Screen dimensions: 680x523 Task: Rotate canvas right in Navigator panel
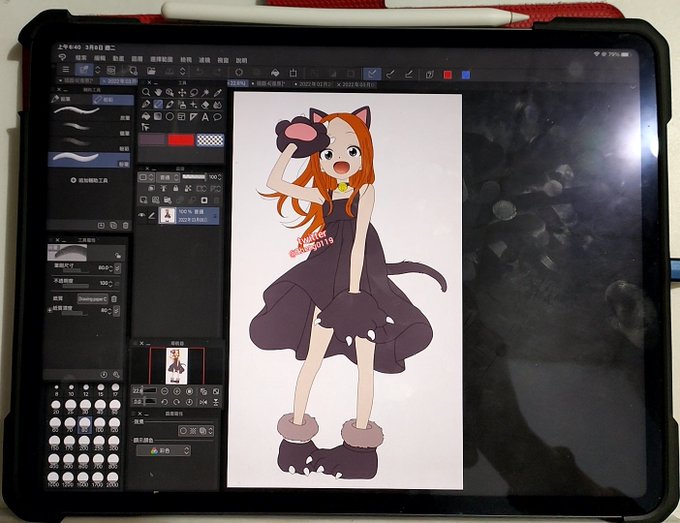pos(177,402)
